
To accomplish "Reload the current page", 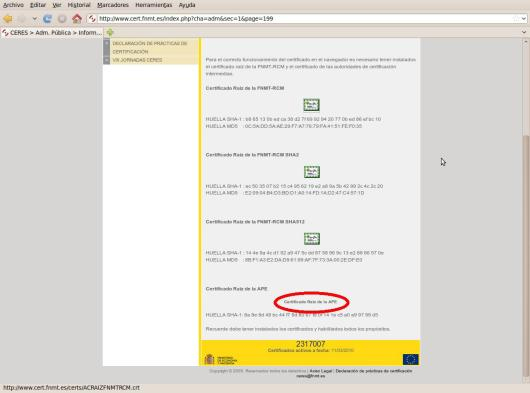I will pyautogui.click(x=47, y=19).
